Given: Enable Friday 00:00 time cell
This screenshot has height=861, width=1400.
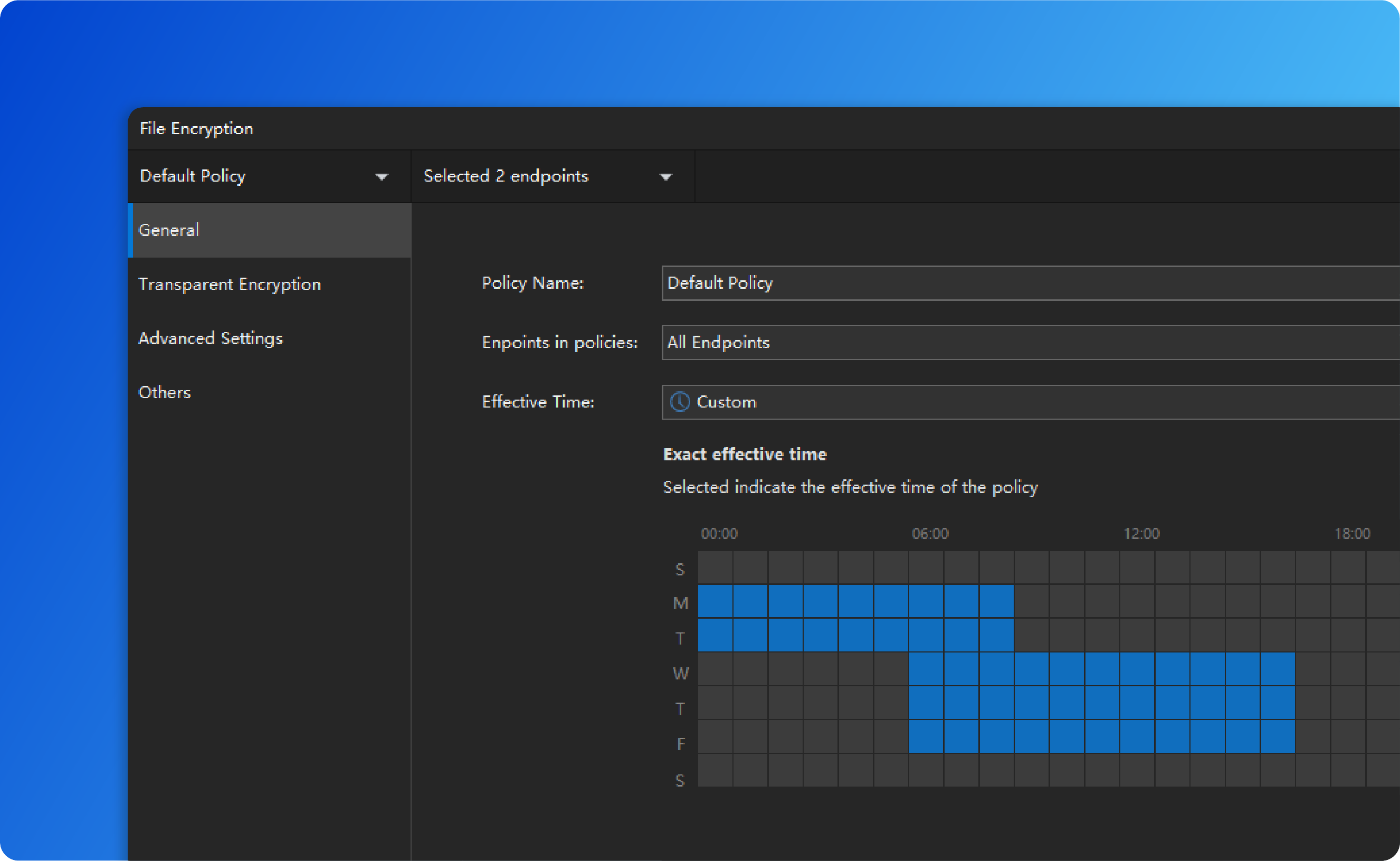Looking at the screenshot, I should tap(716, 737).
